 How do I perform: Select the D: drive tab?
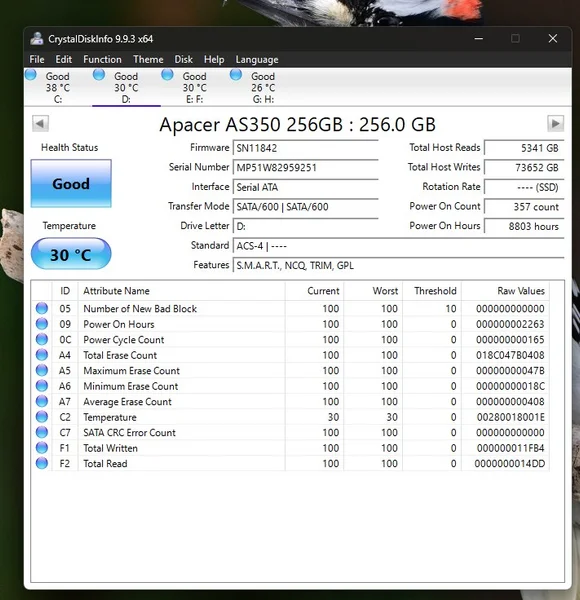click(x=126, y=87)
